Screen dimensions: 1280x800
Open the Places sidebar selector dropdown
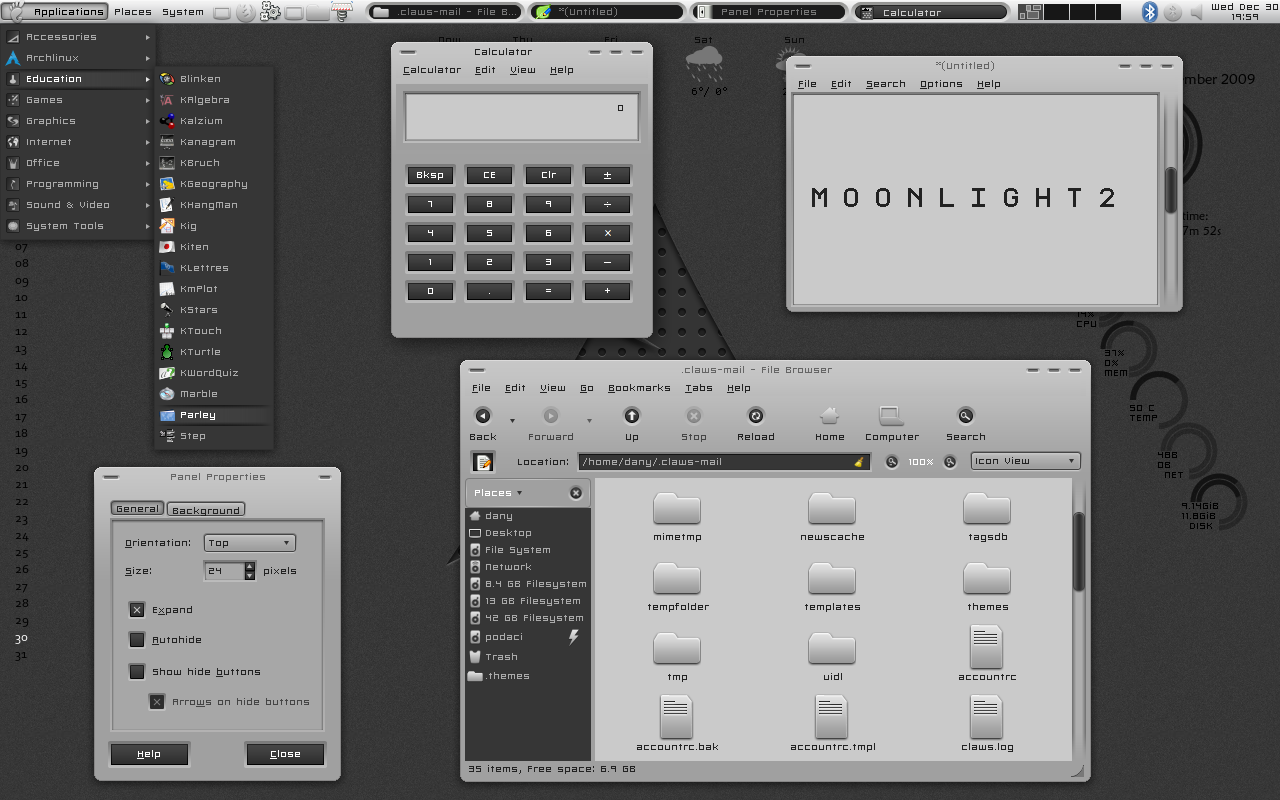(498, 493)
